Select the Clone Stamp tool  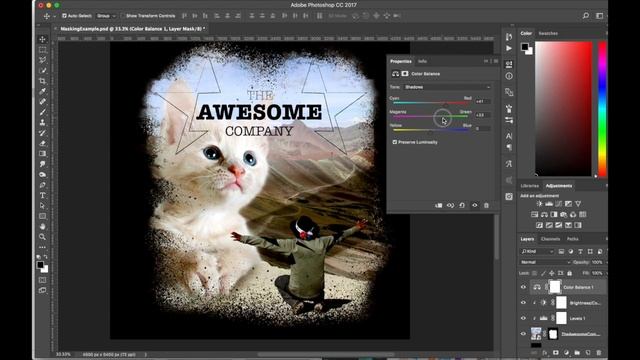point(42,122)
